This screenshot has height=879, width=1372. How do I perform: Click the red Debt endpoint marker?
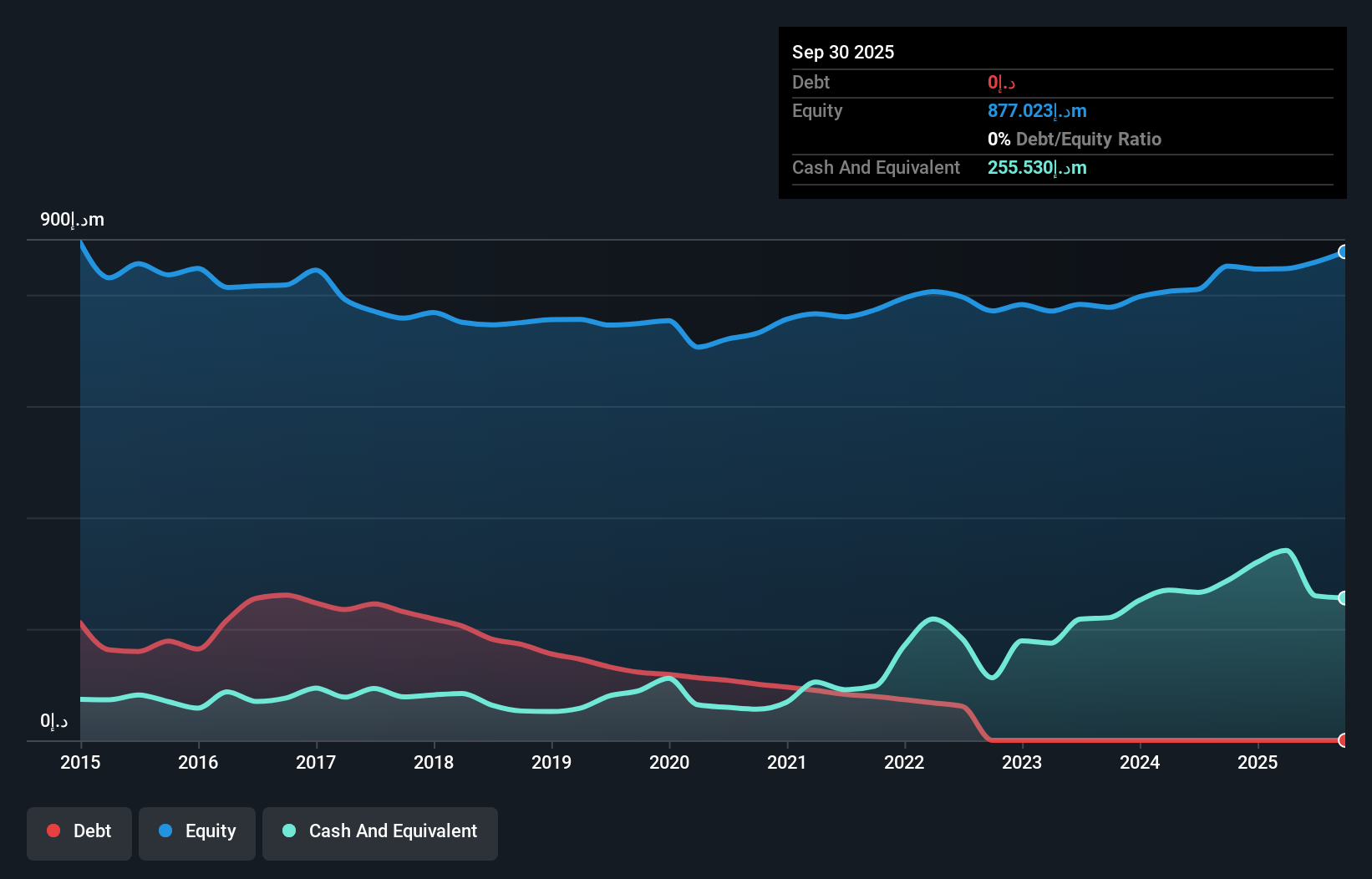pyautogui.click(x=1343, y=740)
